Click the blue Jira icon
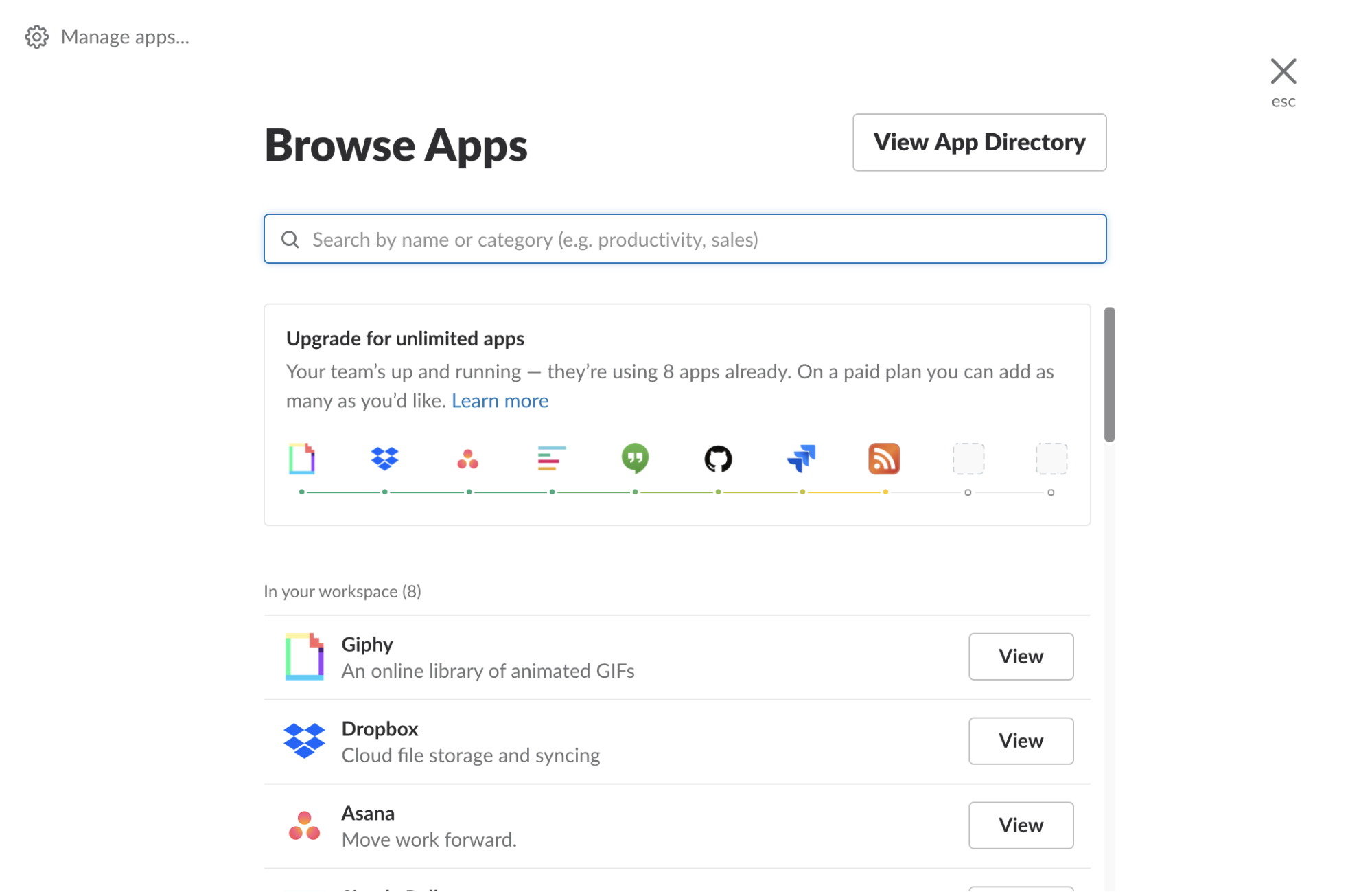 point(802,458)
